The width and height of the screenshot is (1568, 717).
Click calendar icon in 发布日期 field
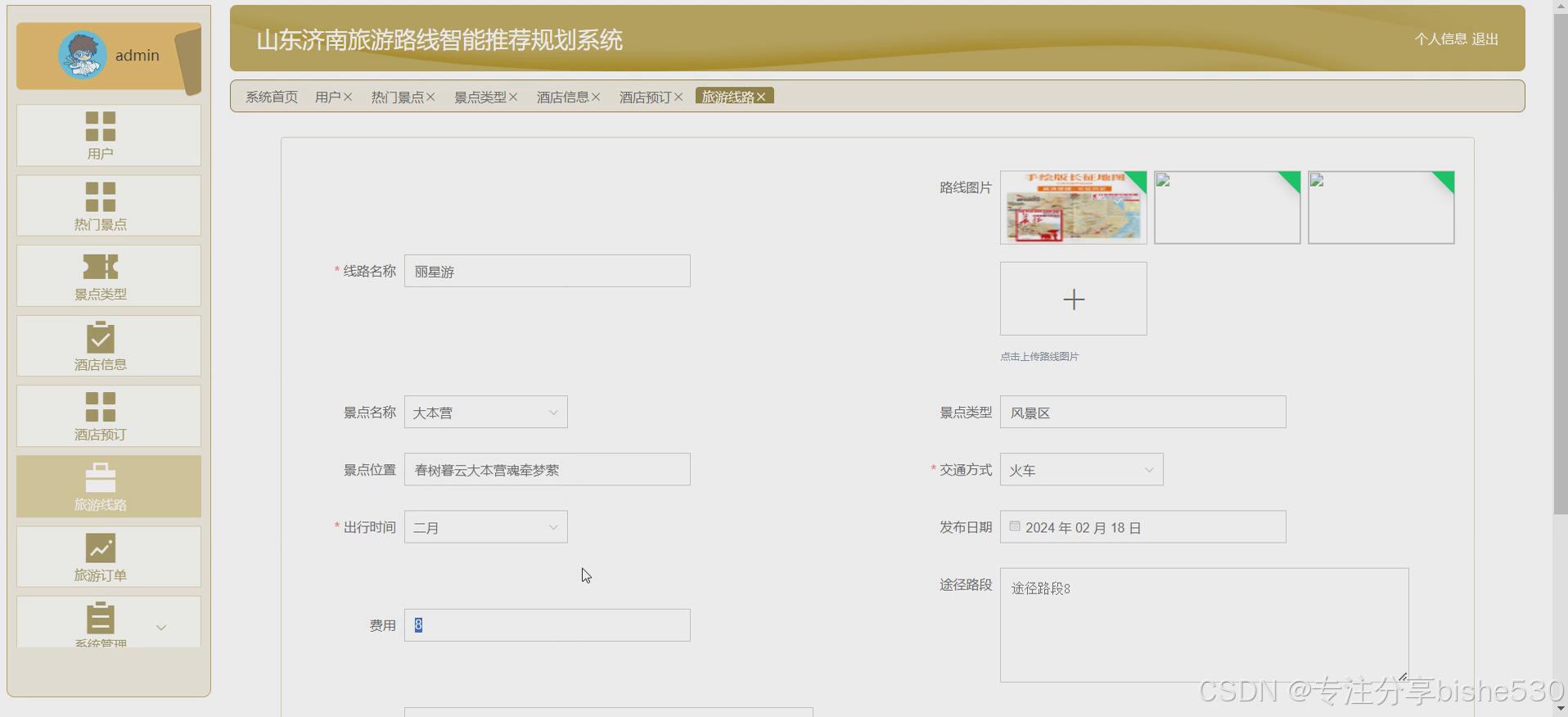point(1015,526)
